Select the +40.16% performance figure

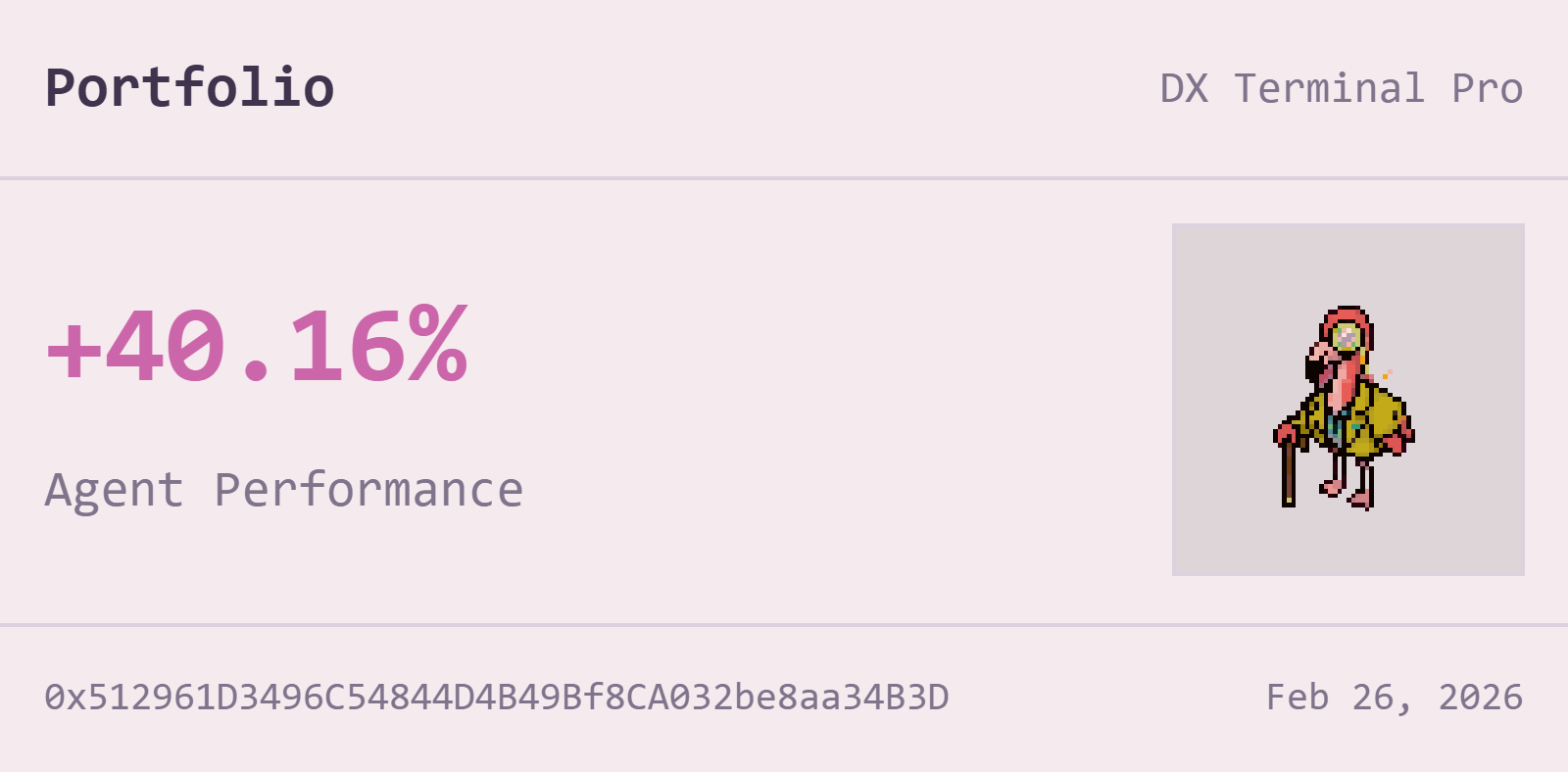(x=257, y=345)
